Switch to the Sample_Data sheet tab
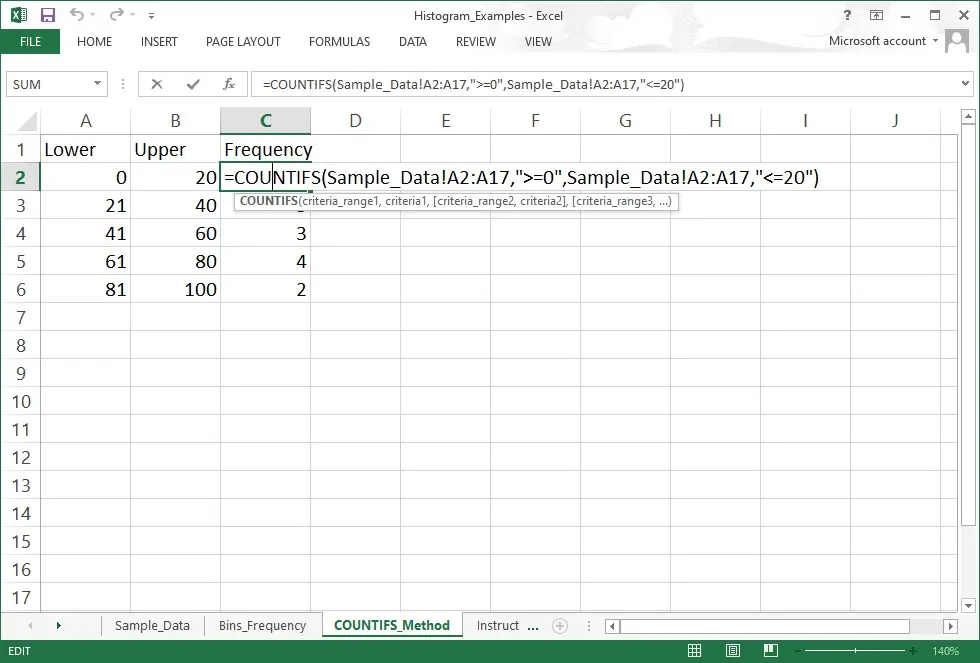This screenshot has width=980, height=663. (x=152, y=625)
